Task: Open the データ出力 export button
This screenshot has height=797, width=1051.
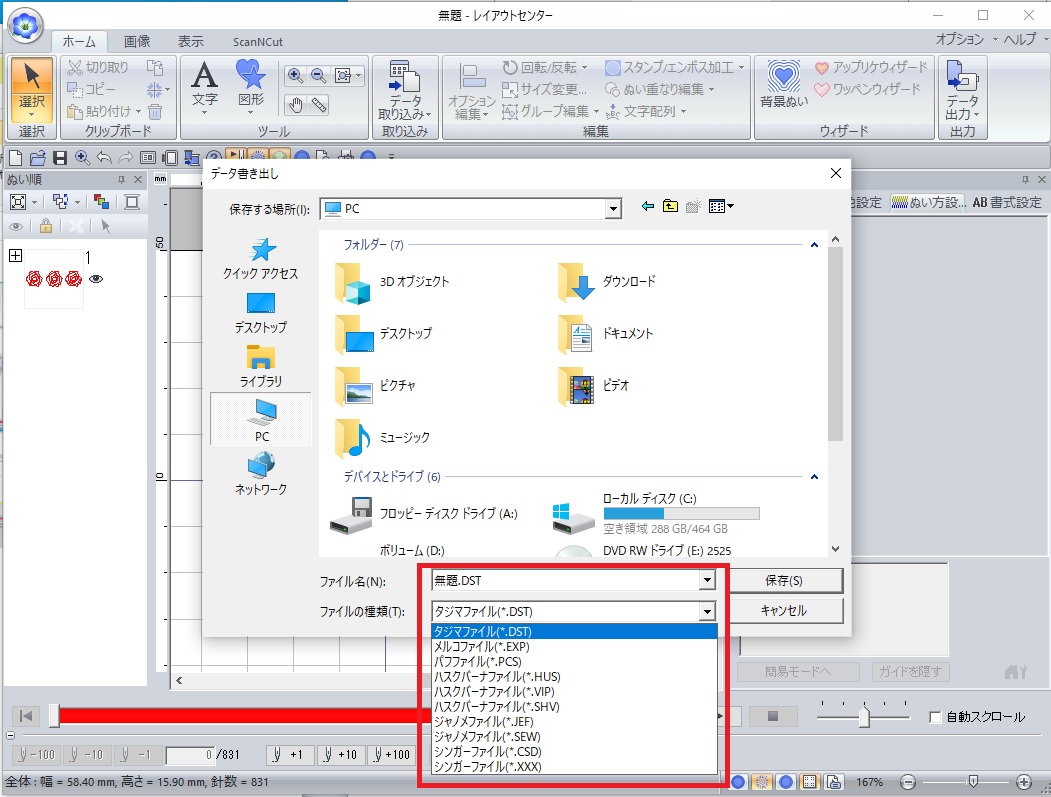Action: [x=962, y=90]
